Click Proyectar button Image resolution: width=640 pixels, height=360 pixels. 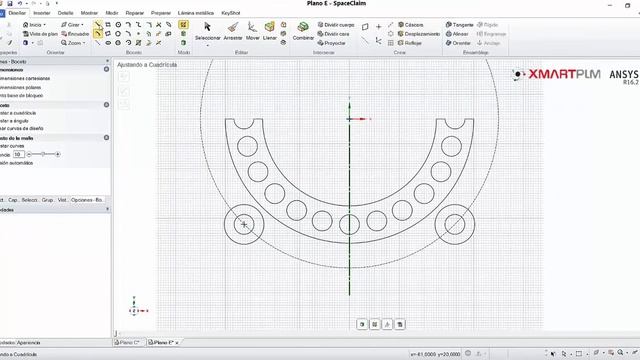point(331,43)
